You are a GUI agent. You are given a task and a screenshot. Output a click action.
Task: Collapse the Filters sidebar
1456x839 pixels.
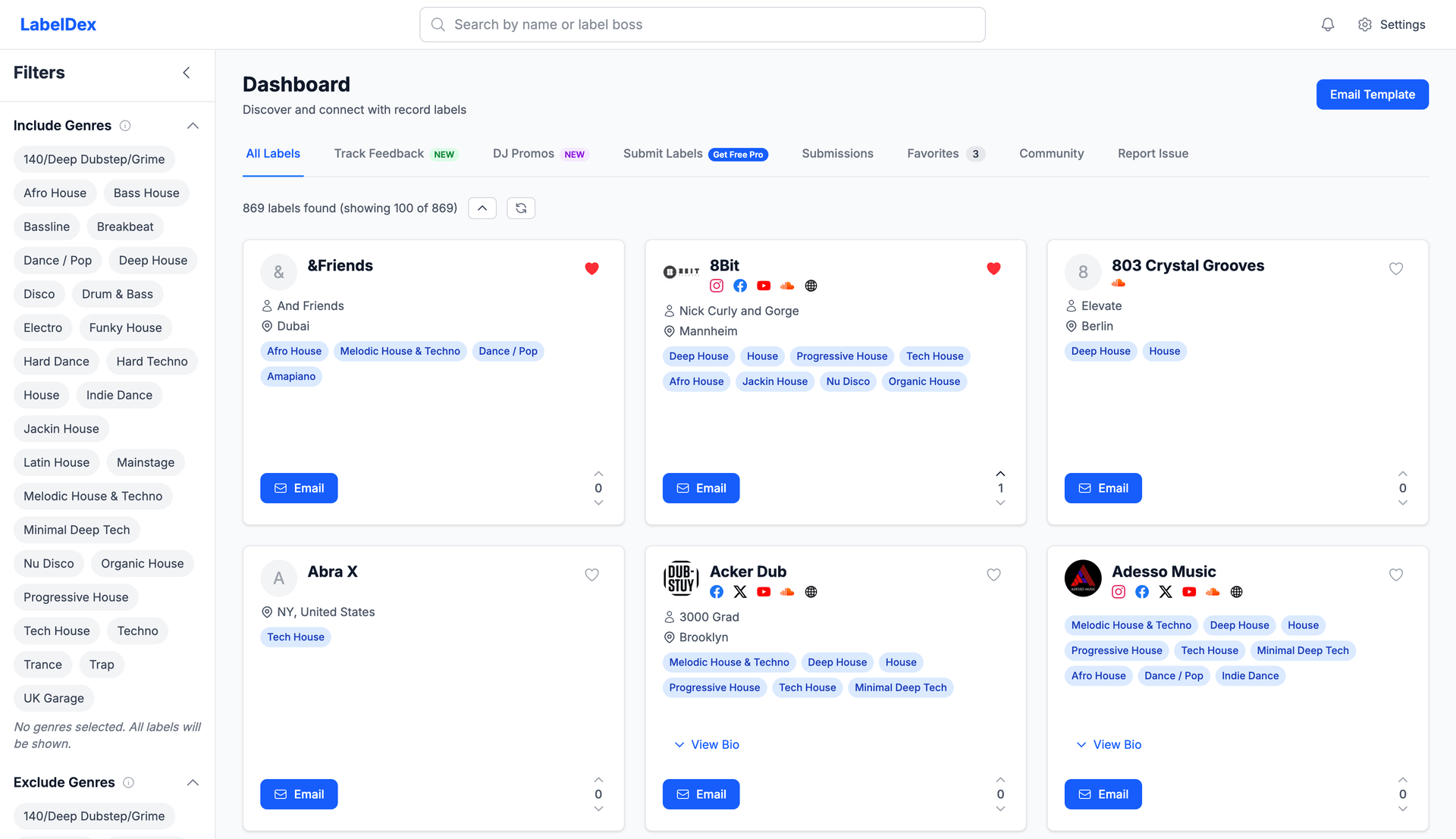187,72
